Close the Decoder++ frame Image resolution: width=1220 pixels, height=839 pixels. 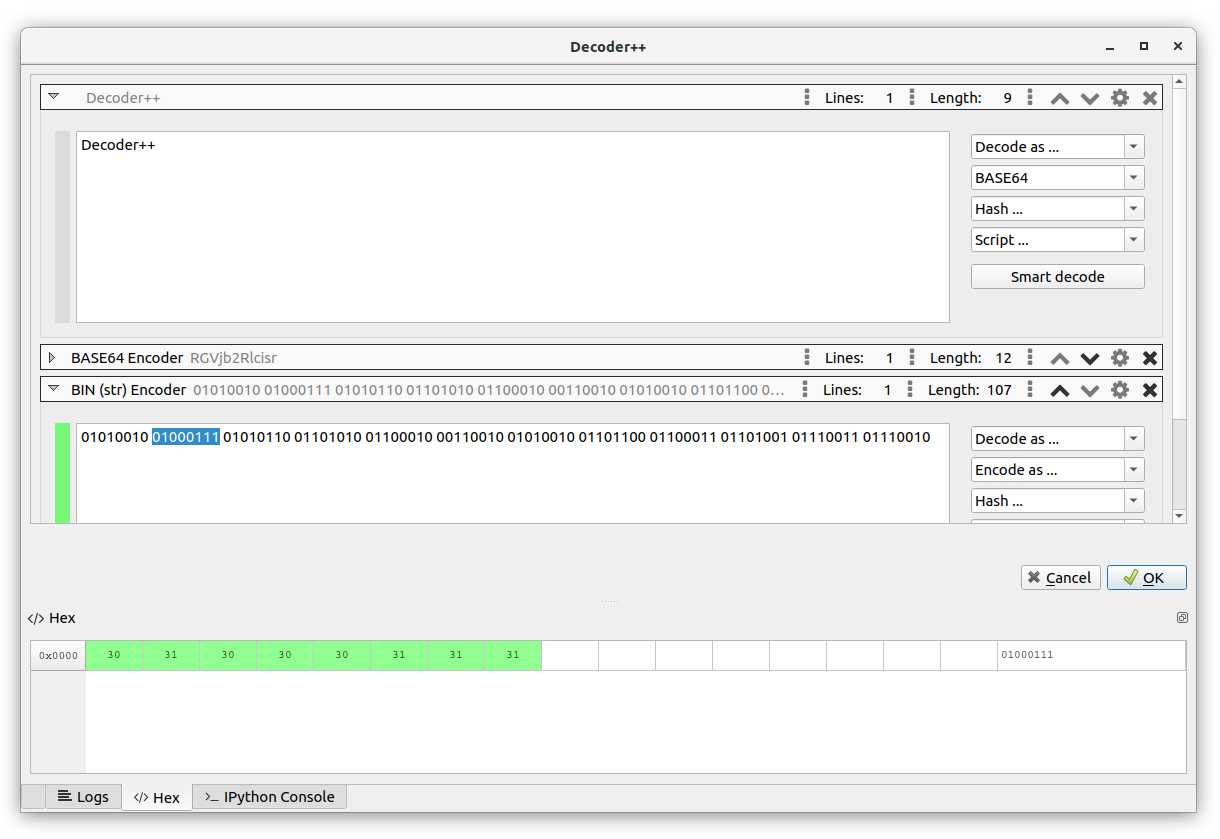pos(1150,98)
